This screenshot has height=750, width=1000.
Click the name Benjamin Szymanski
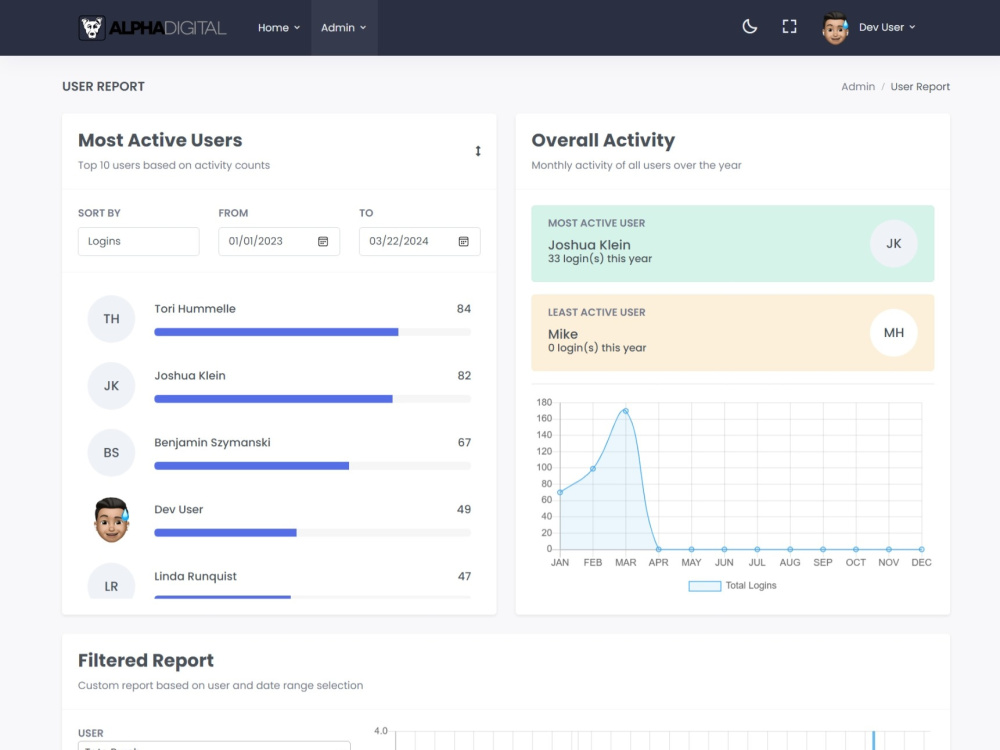coord(212,443)
